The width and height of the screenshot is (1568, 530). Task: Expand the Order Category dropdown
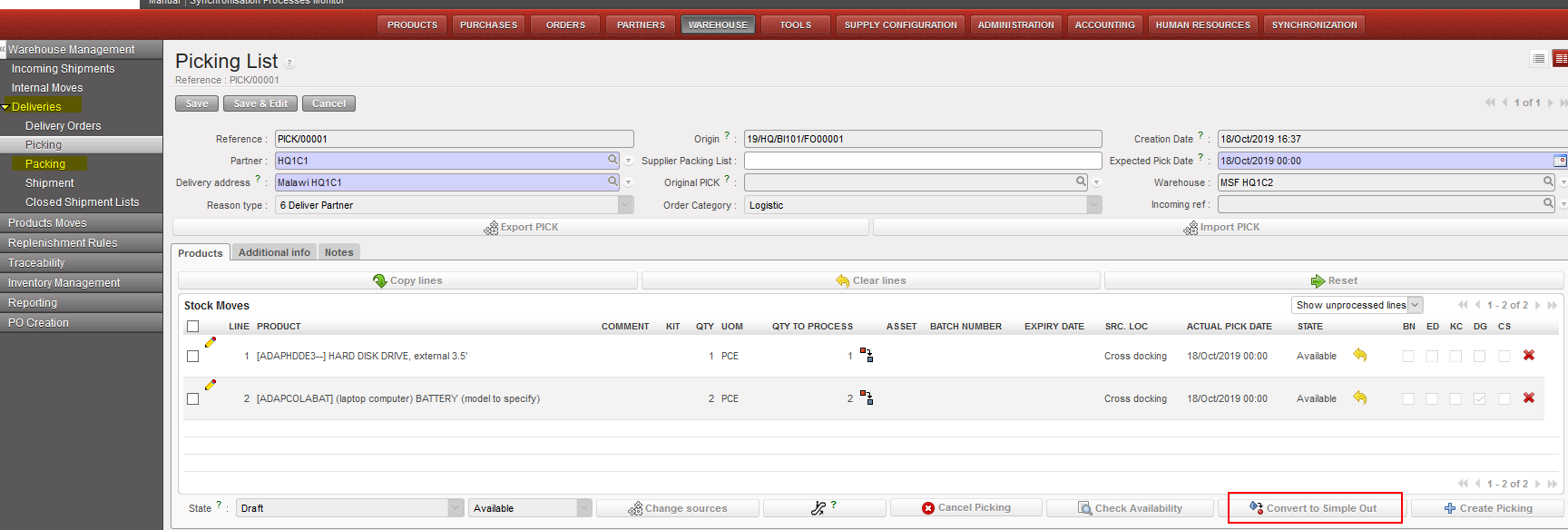coord(1093,205)
